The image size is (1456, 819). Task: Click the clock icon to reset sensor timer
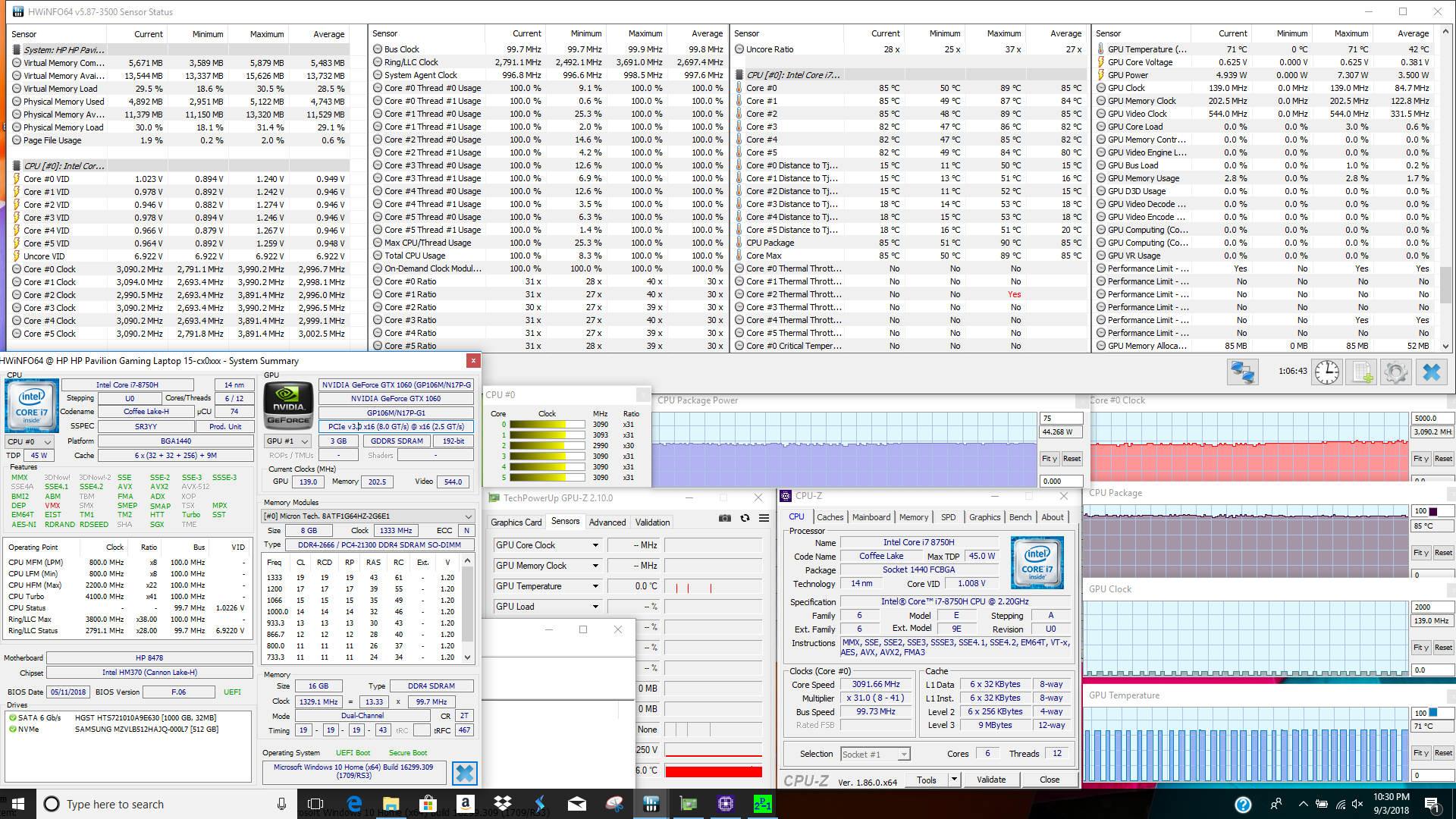[x=1326, y=372]
